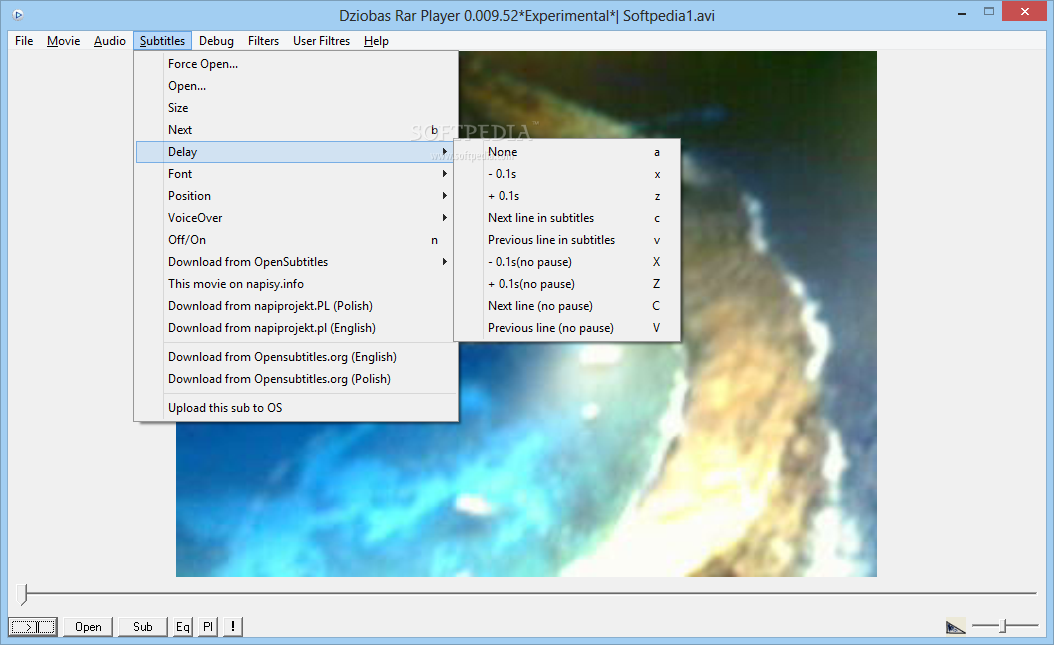The width and height of the screenshot is (1054, 645).
Task: Expand the Position submenu
Action: pos(296,196)
